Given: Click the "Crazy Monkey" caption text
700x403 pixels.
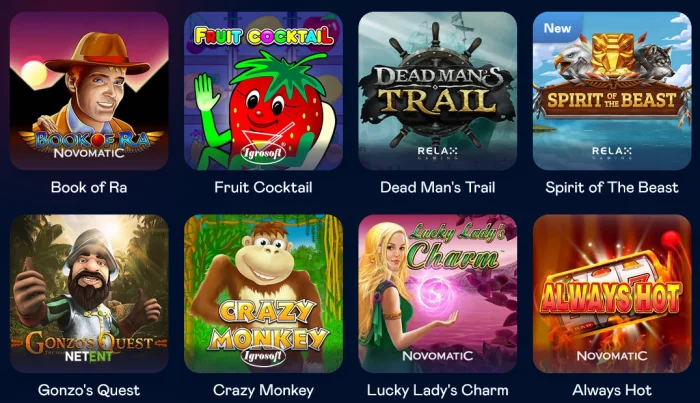Looking at the screenshot, I should pos(263,390).
